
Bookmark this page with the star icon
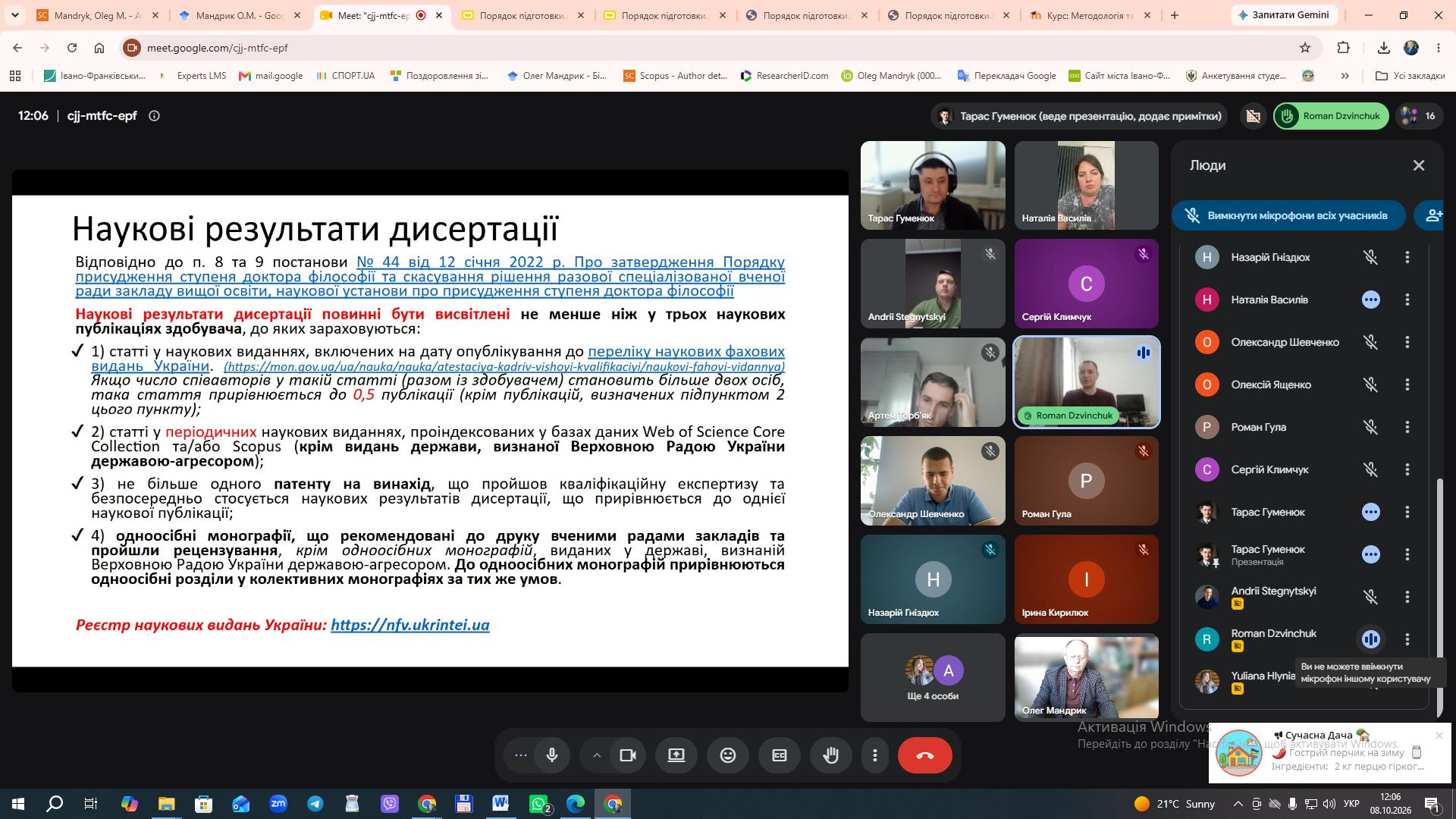(x=1305, y=48)
